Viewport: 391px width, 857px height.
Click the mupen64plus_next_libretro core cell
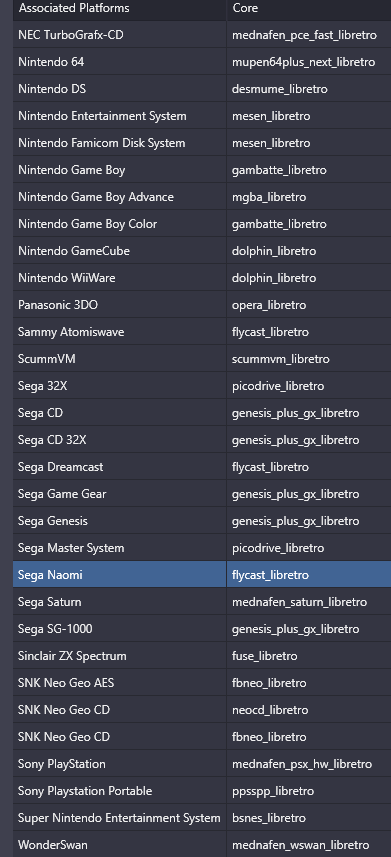[309, 62]
